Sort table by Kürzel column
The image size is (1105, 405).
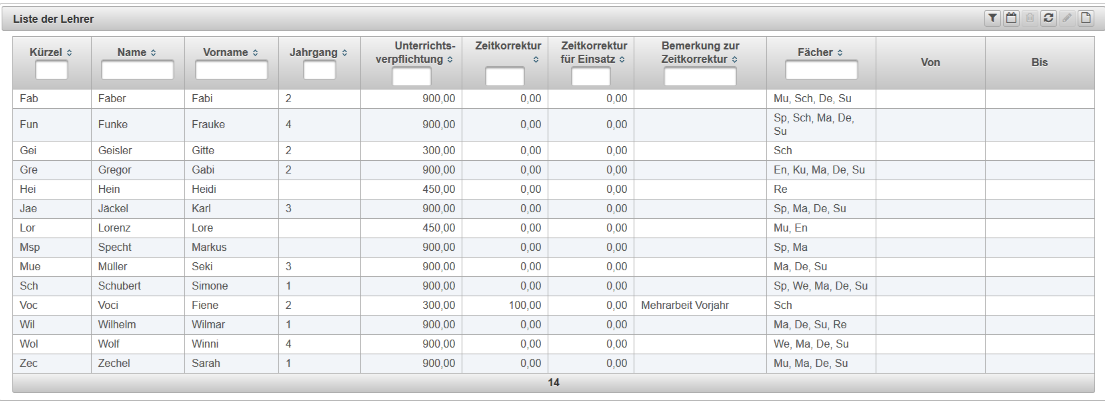point(51,52)
